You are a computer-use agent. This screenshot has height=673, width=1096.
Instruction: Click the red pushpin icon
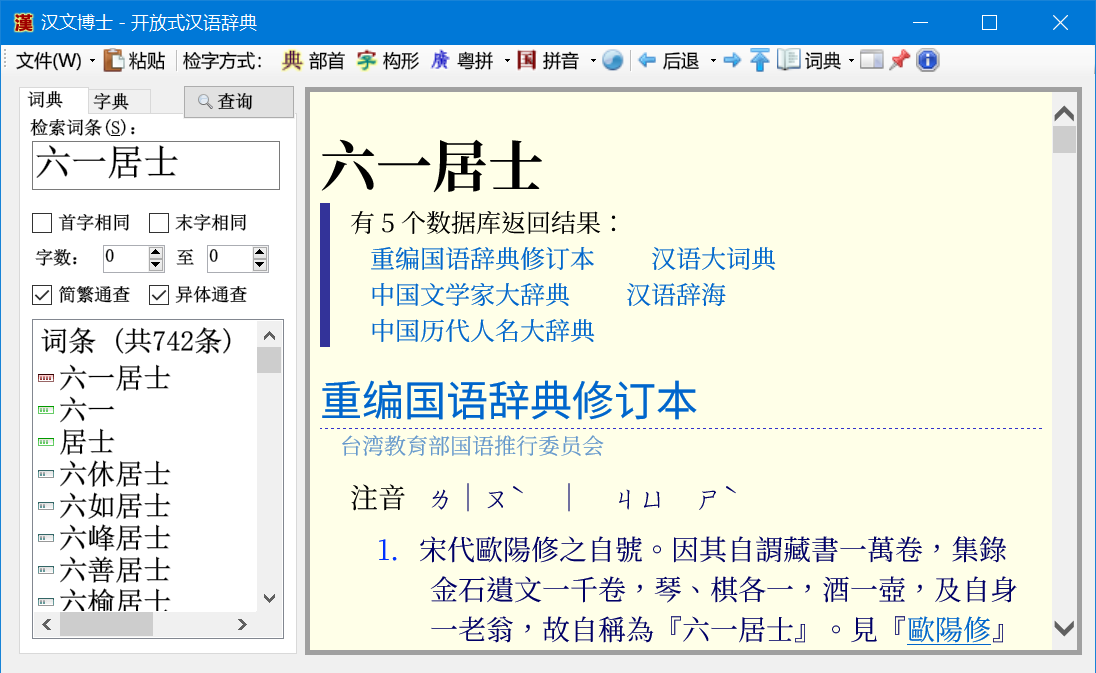click(900, 61)
